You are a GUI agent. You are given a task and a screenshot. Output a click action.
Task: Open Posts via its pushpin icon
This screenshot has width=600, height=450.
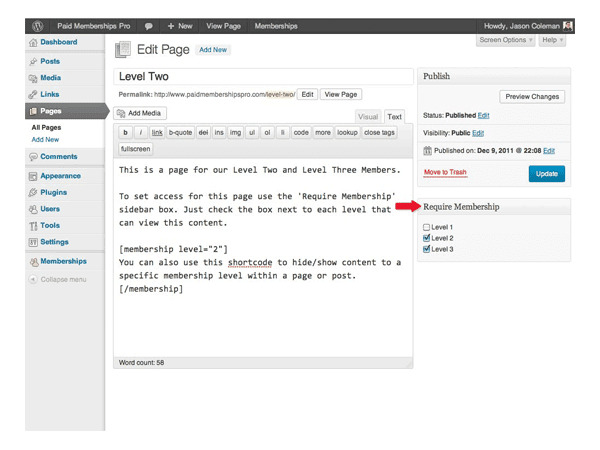(33, 61)
